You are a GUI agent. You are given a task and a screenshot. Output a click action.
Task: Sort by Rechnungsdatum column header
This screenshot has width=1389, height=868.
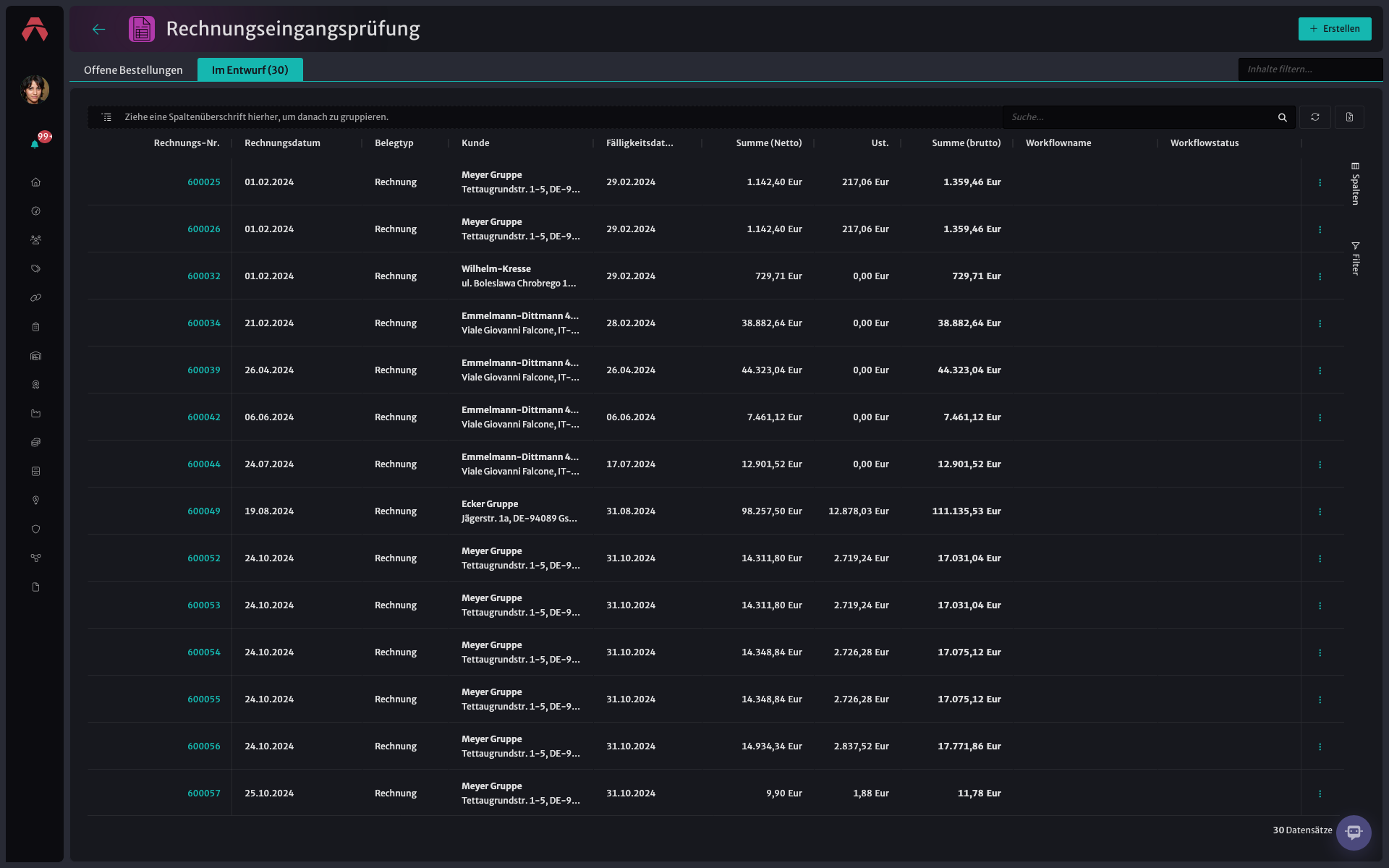point(282,143)
